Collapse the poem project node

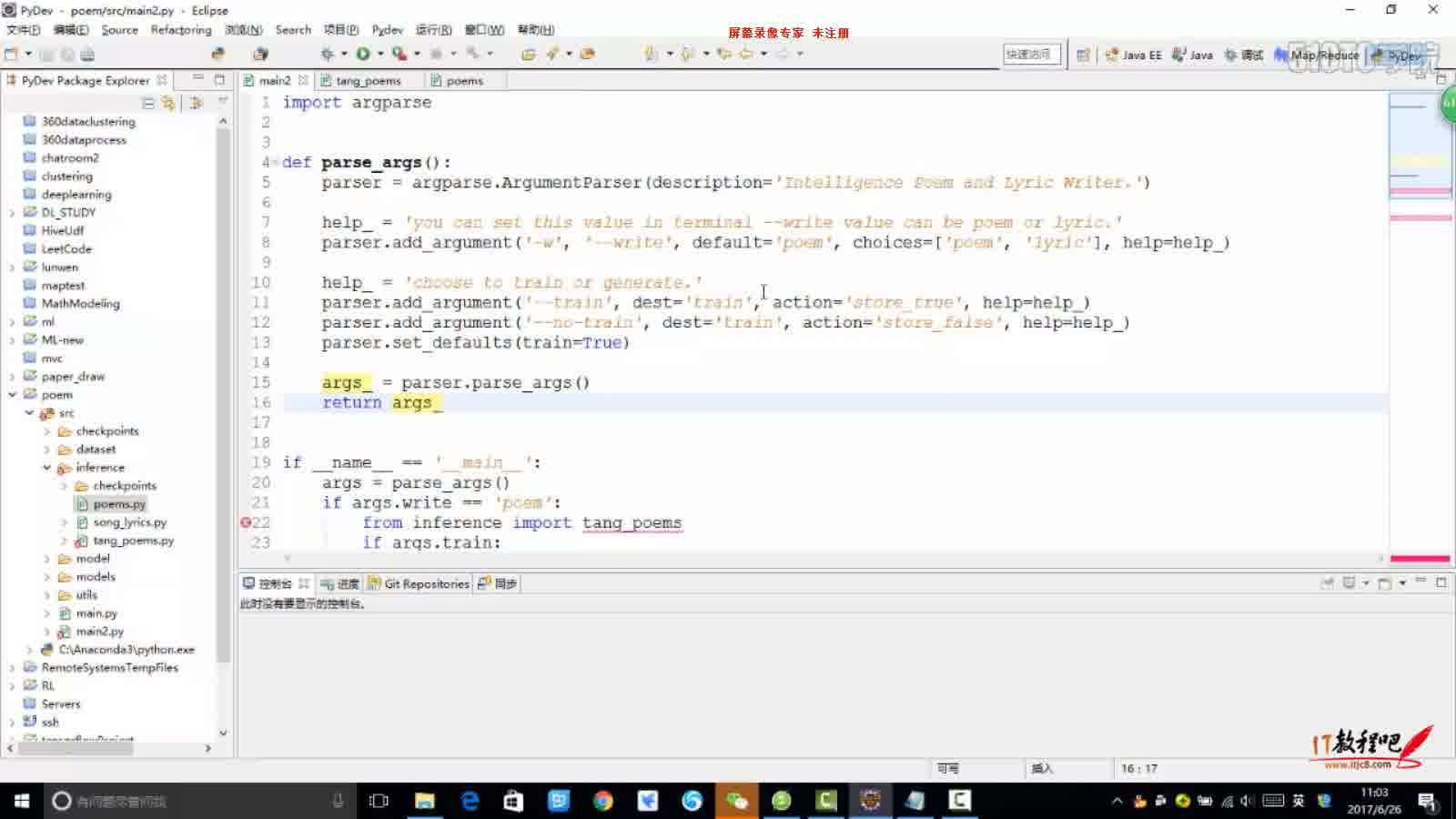pos(13,395)
